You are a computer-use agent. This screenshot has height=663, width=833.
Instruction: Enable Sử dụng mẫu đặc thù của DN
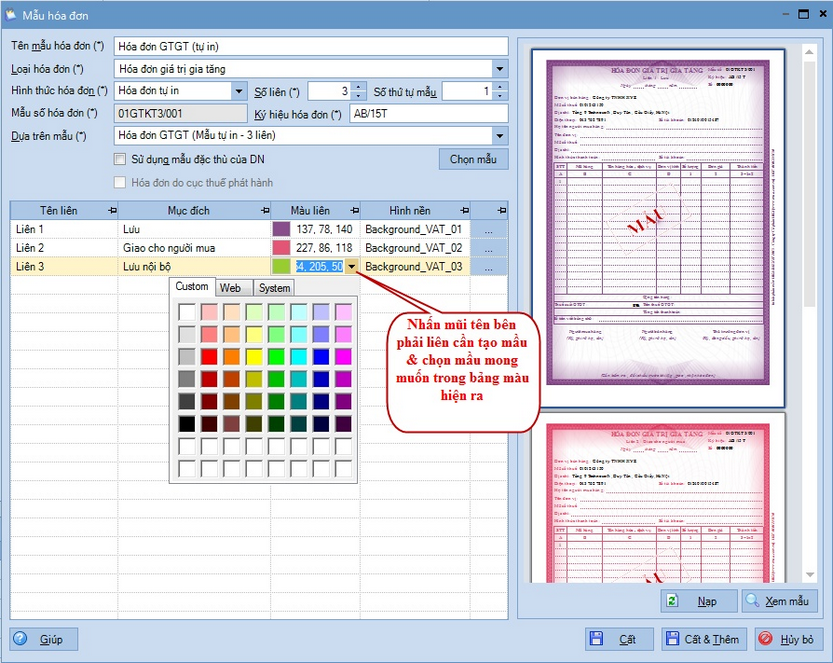[120, 159]
